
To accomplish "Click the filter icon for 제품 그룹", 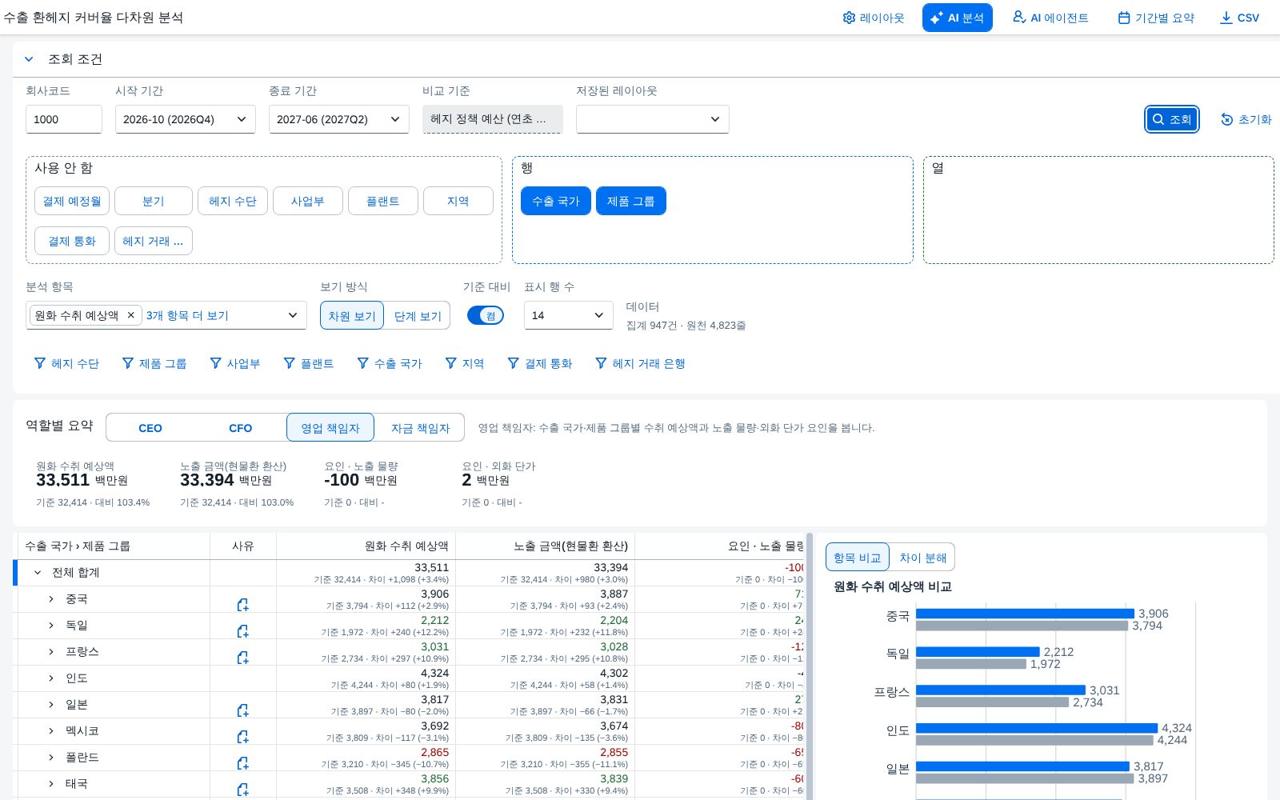I will [x=128, y=364].
